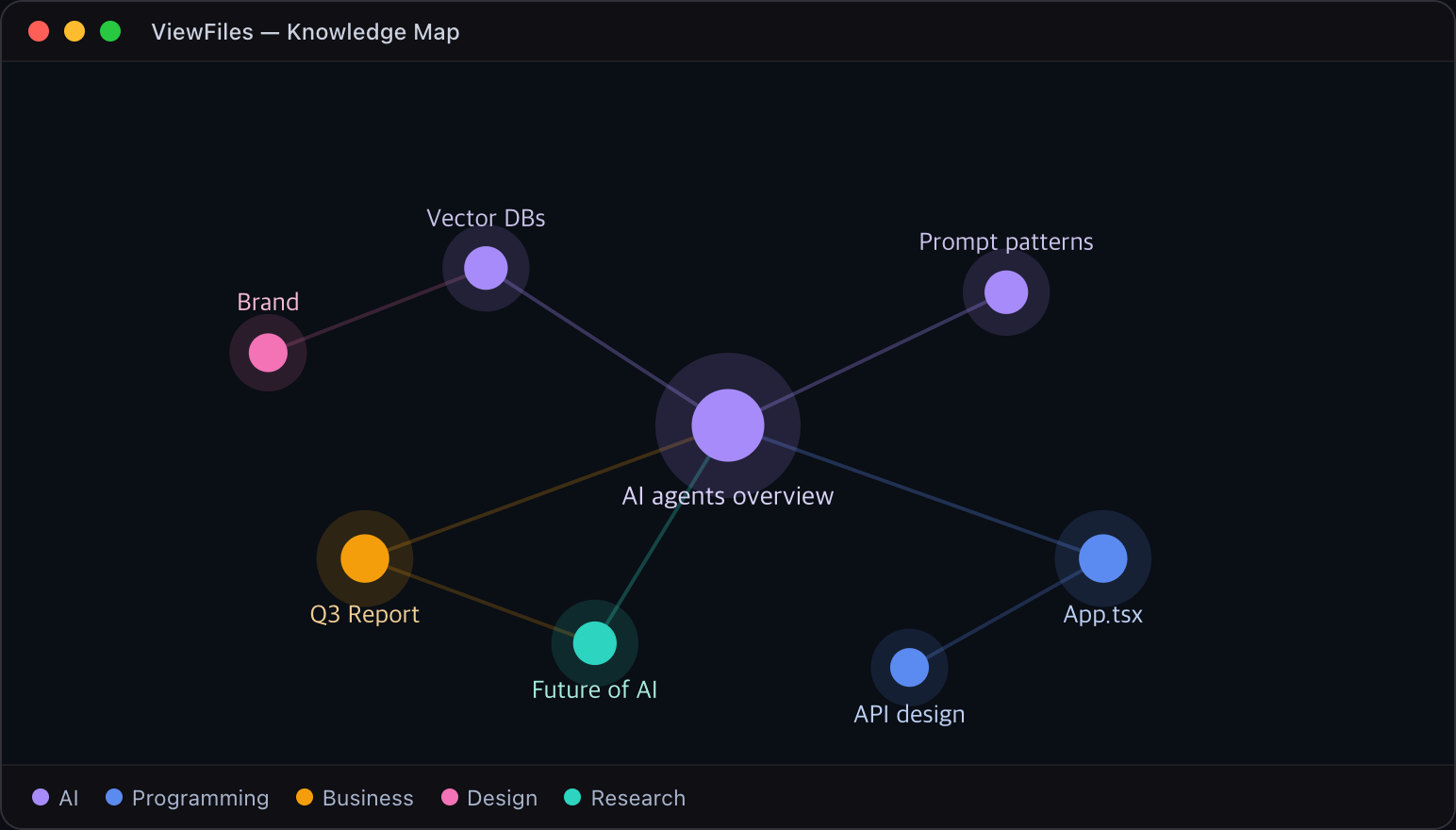Click the teal Future of AI node
This screenshot has height=830, width=1456.
[x=595, y=643]
